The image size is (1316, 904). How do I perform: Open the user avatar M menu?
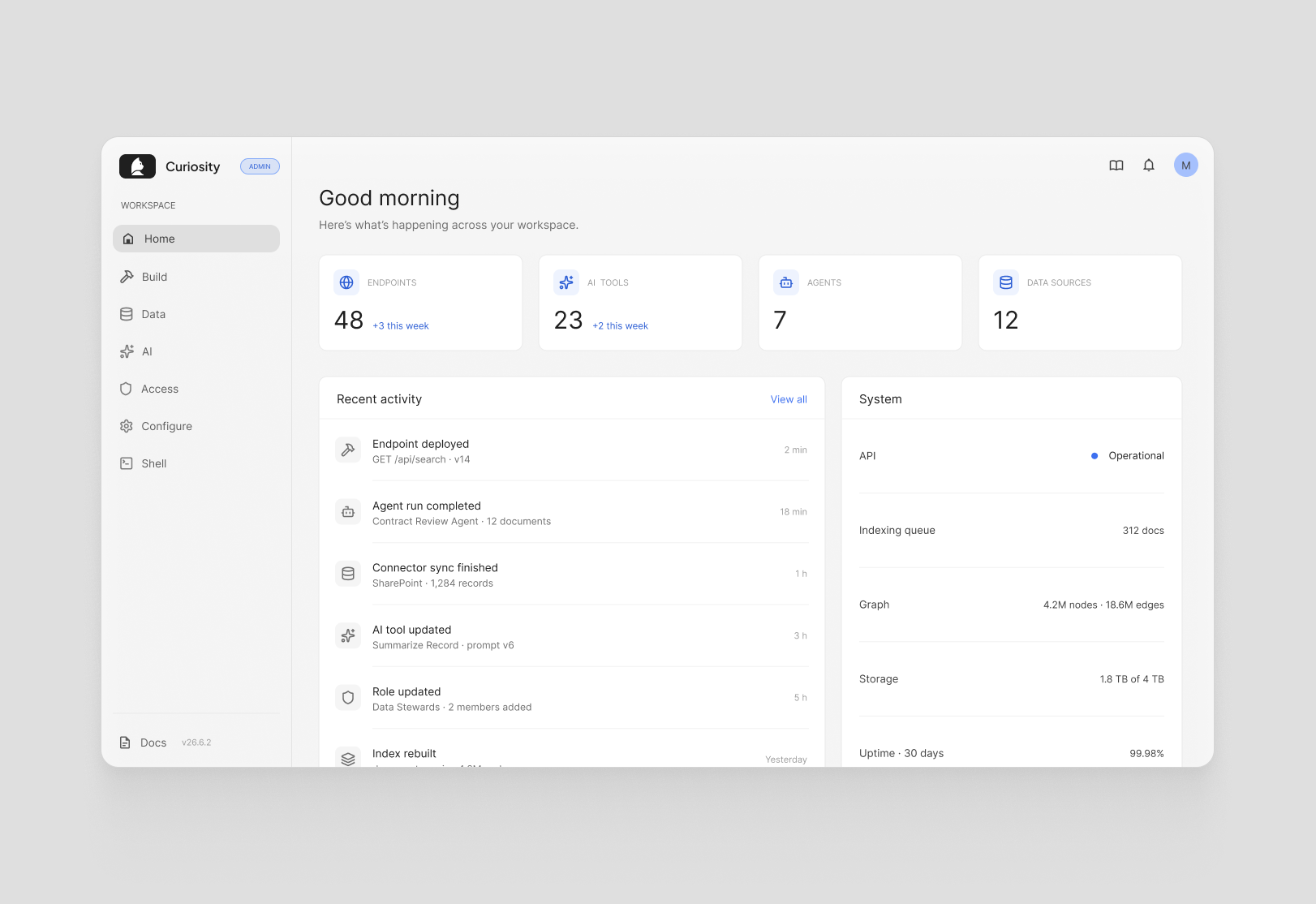(x=1186, y=166)
